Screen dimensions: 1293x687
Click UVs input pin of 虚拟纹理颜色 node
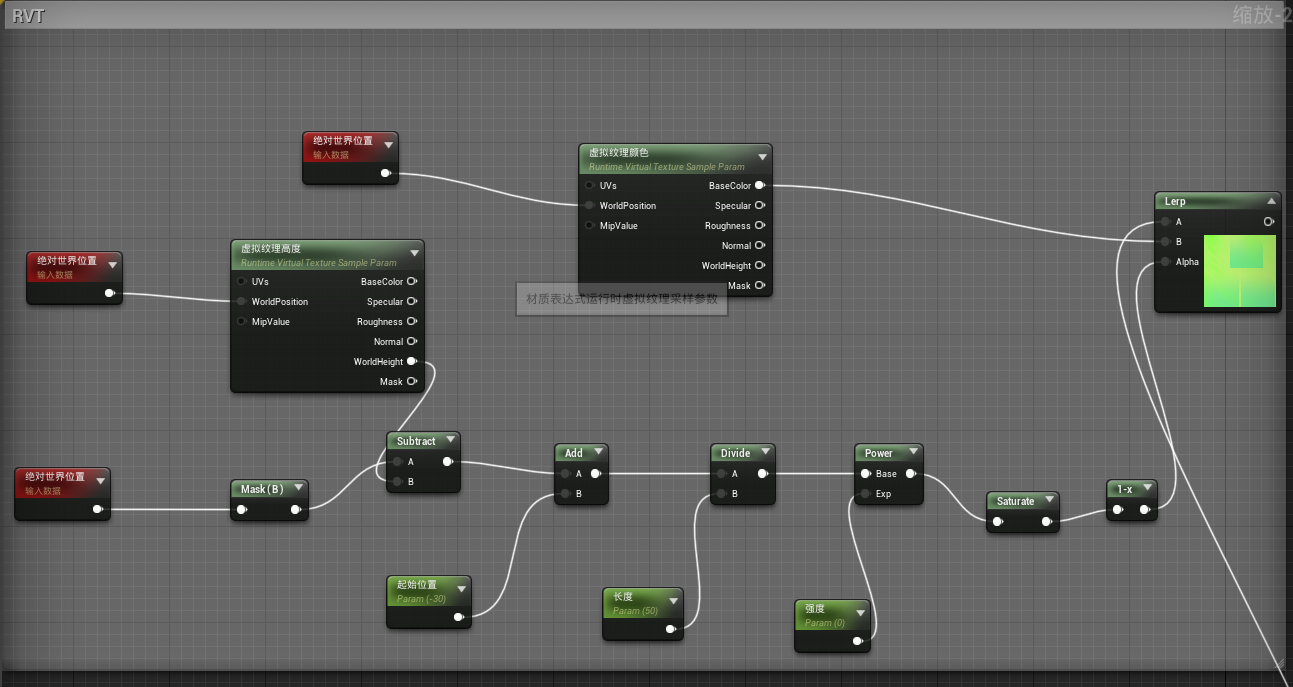[x=590, y=185]
